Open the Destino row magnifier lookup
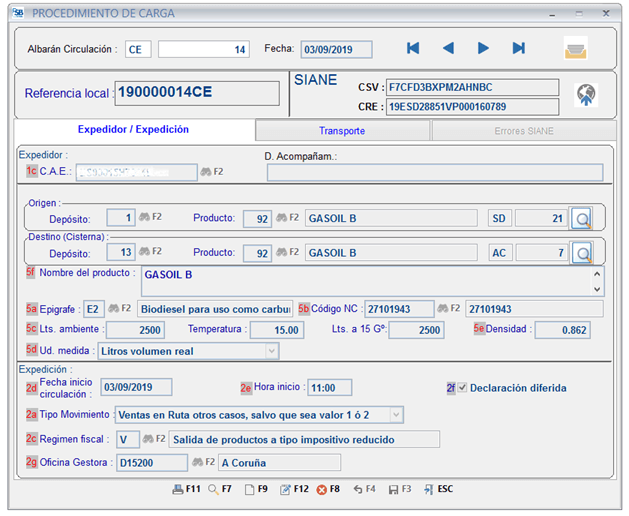This screenshot has width=629, height=516. click(582, 254)
